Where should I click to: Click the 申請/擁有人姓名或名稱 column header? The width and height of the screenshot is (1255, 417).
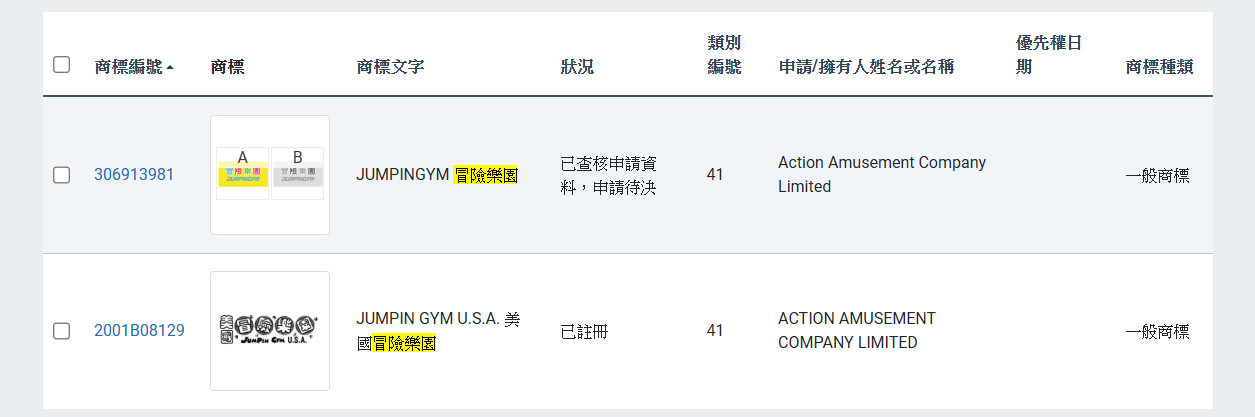pyautogui.click(x=866, y=67)
